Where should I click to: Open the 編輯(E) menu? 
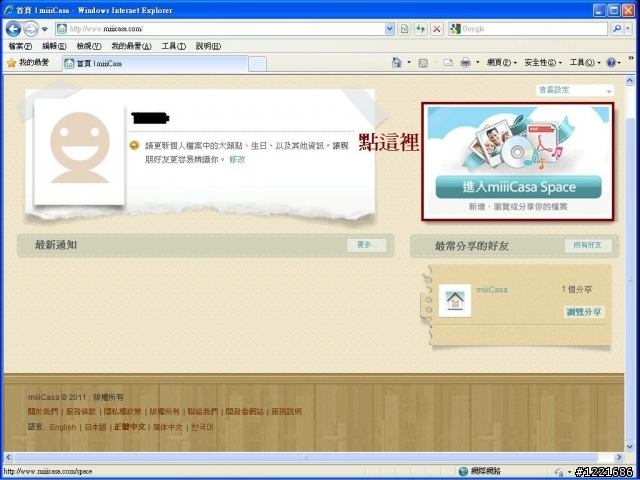coord(54,46)
